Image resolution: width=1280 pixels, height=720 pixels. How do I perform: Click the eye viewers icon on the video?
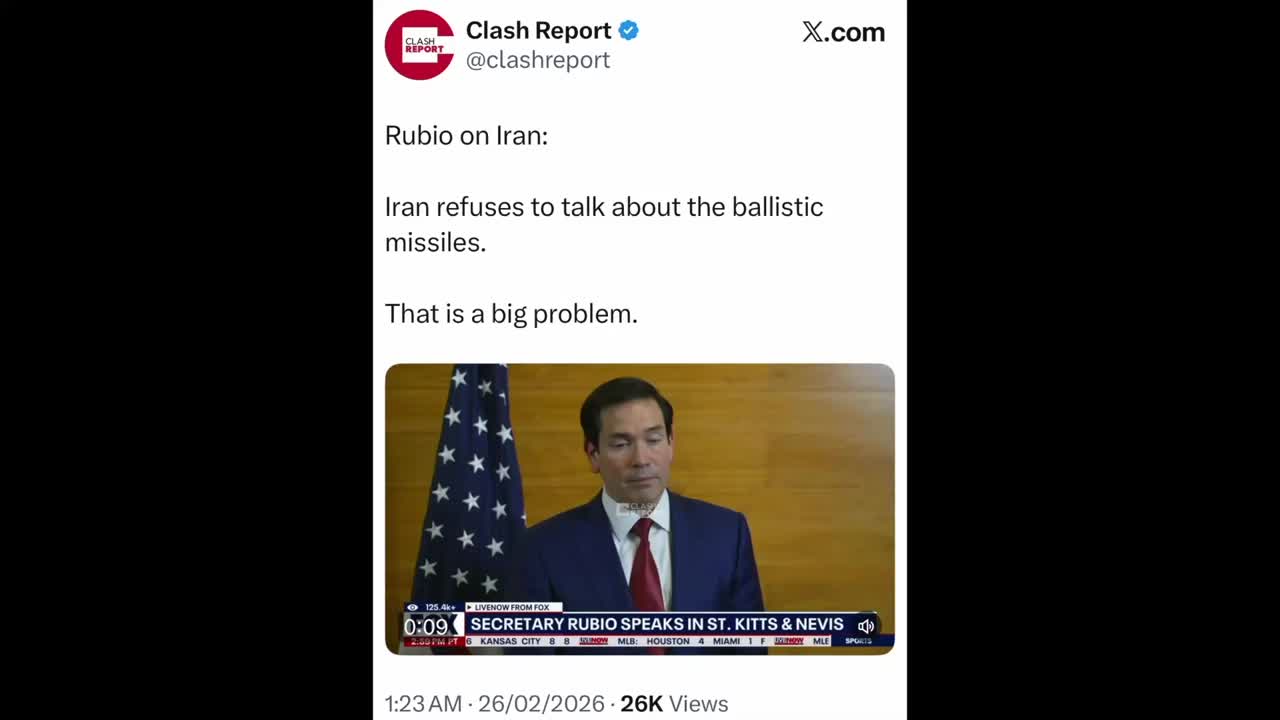tap(412, 607)
